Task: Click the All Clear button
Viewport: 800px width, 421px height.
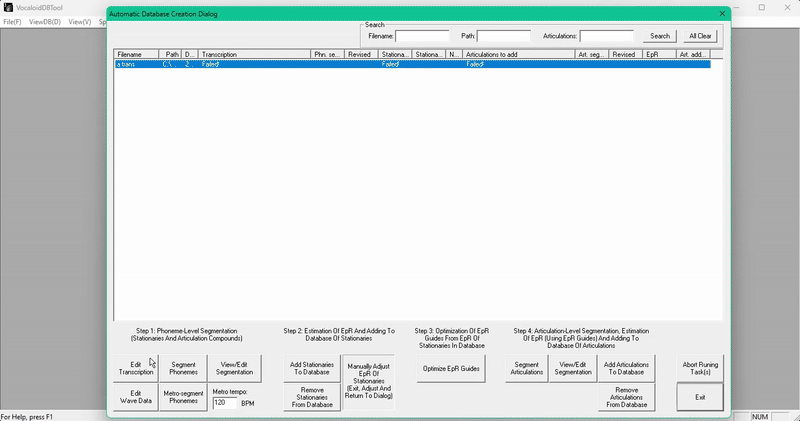Action: coord(700,36)
